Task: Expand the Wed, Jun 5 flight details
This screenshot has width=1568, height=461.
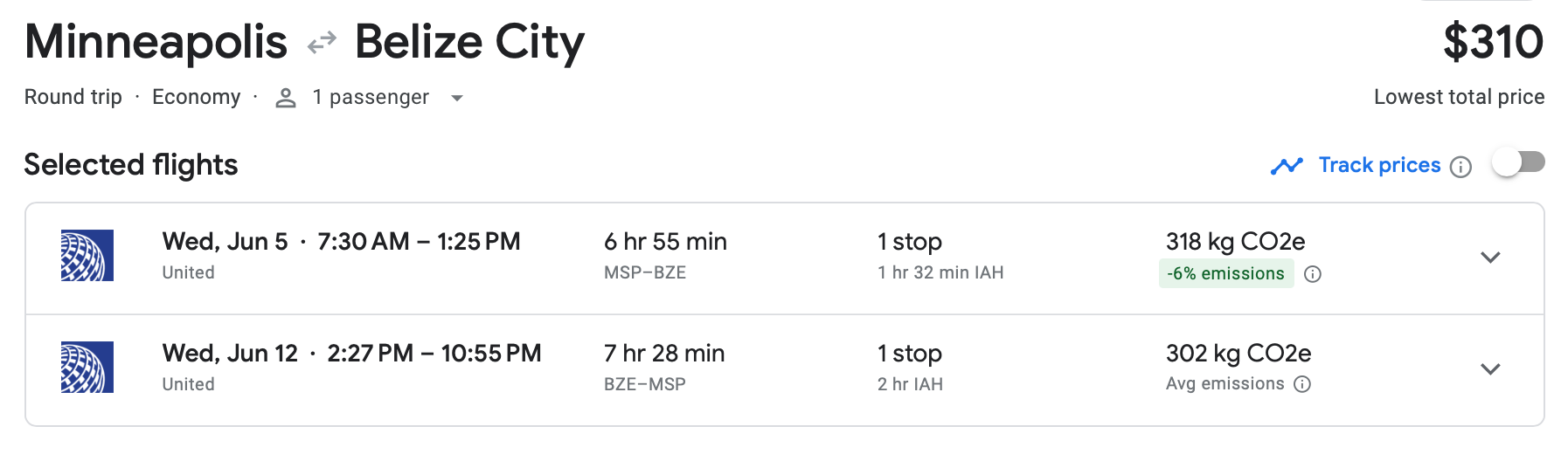Action: tap(1490, 258)
